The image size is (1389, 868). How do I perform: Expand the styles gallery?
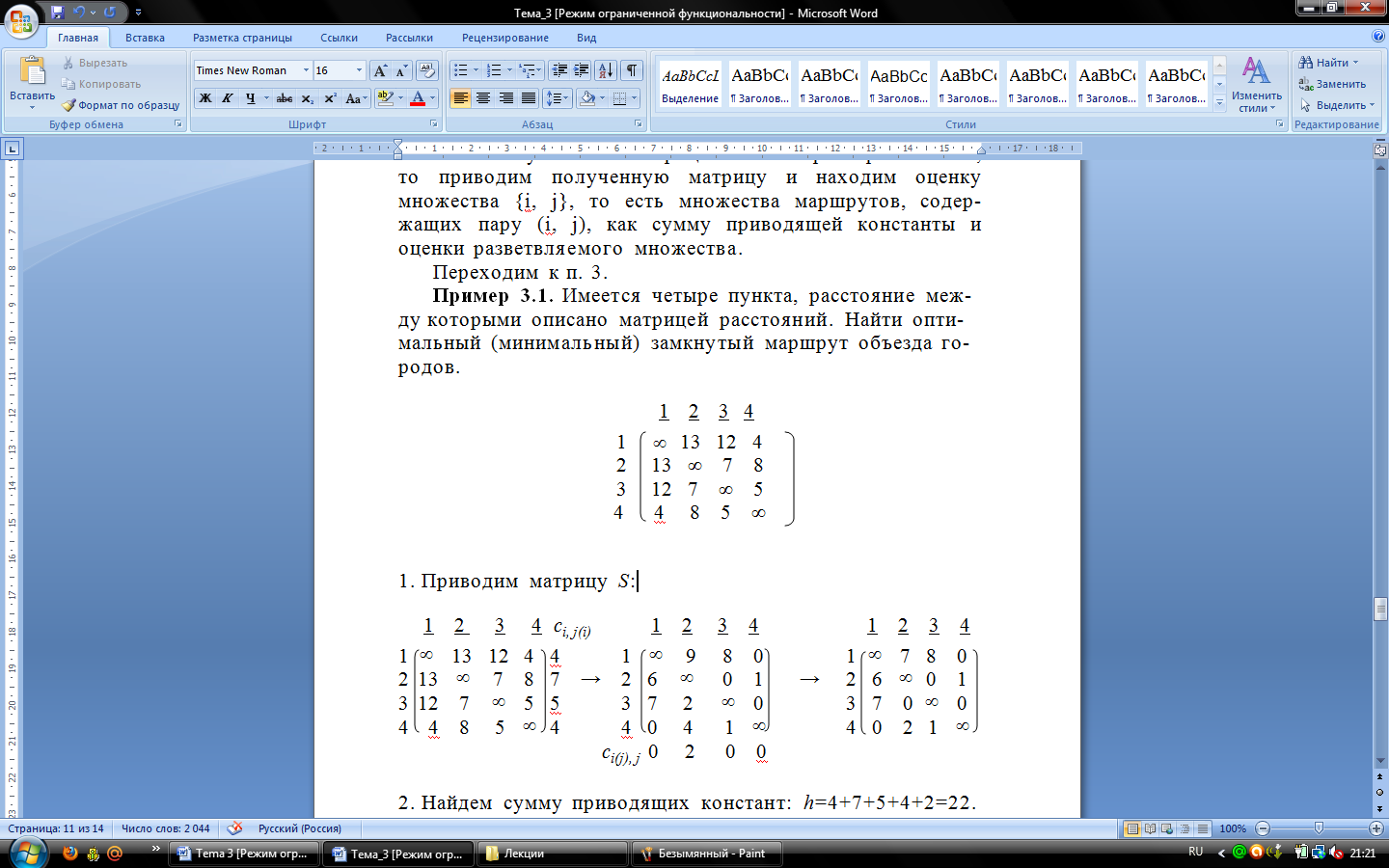[1219, 101]
